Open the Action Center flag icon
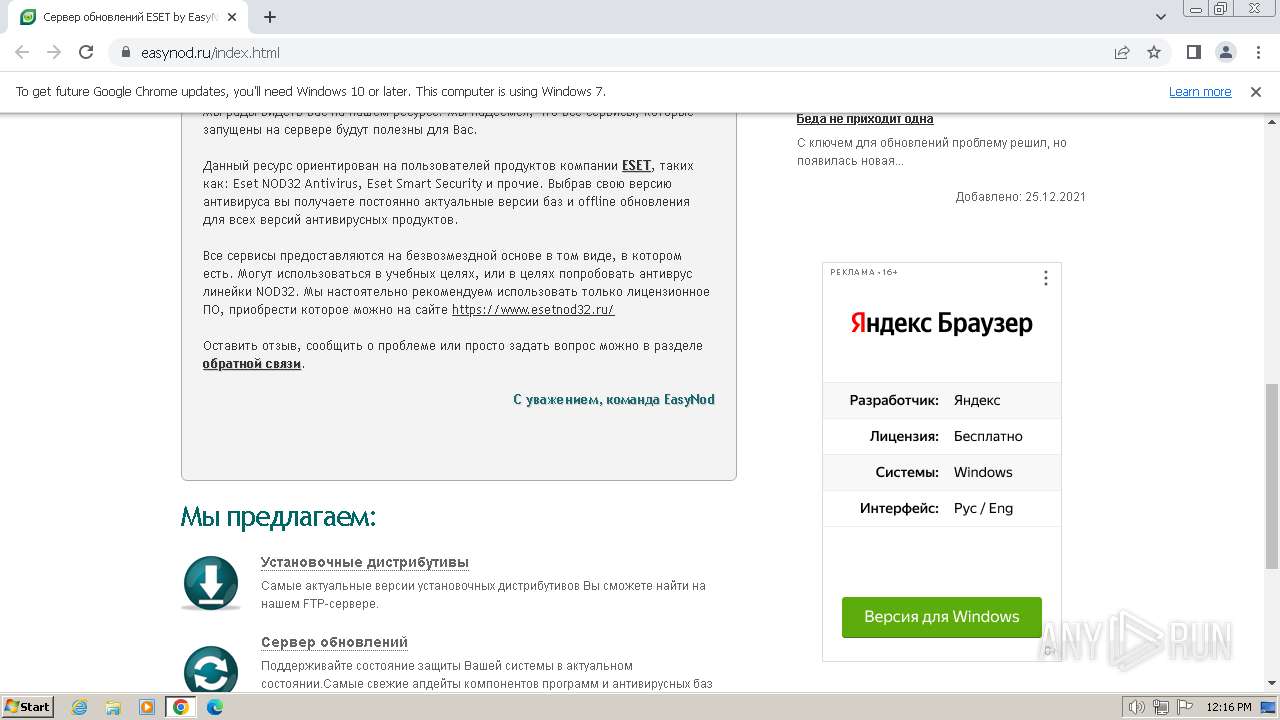 [x=1185, y=707]
